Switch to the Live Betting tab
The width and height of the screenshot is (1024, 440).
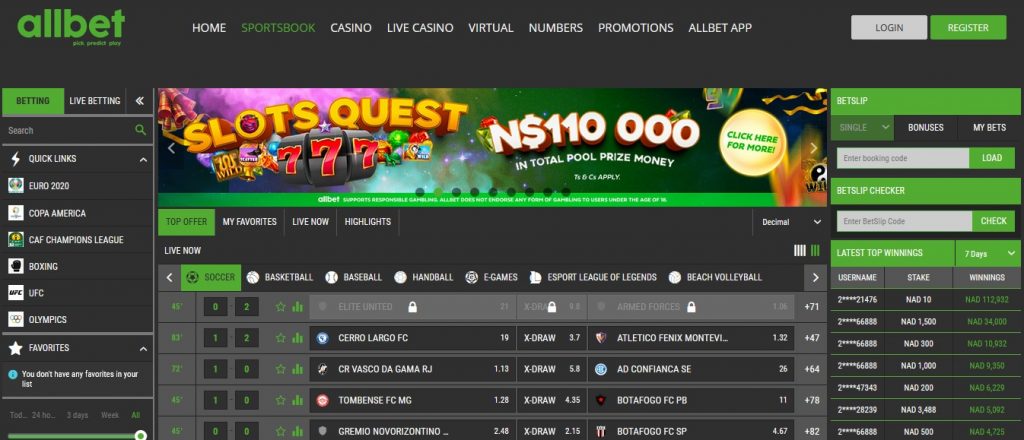click(x=95, y=101)
